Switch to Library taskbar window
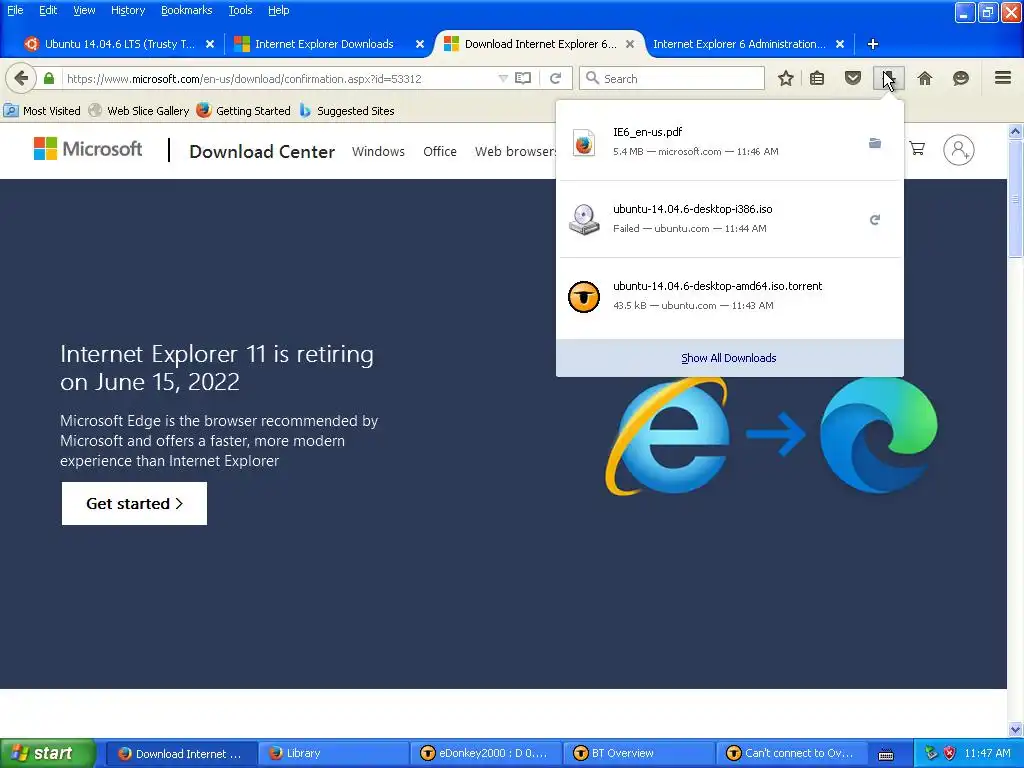1024x768 pixels. pos(333,754)
